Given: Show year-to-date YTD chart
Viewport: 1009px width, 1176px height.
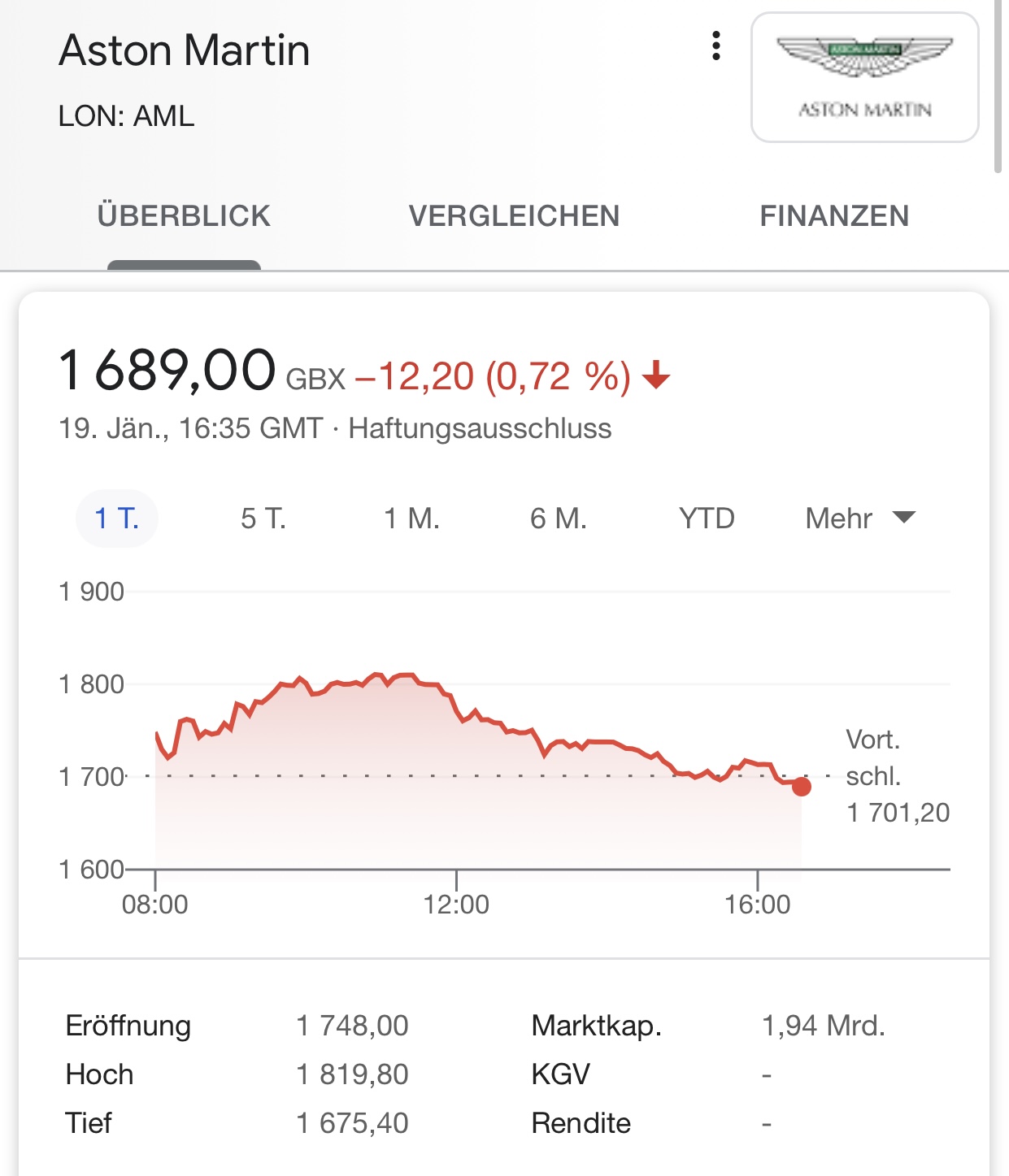Looking at the screenshot, I should coord(707,519).
